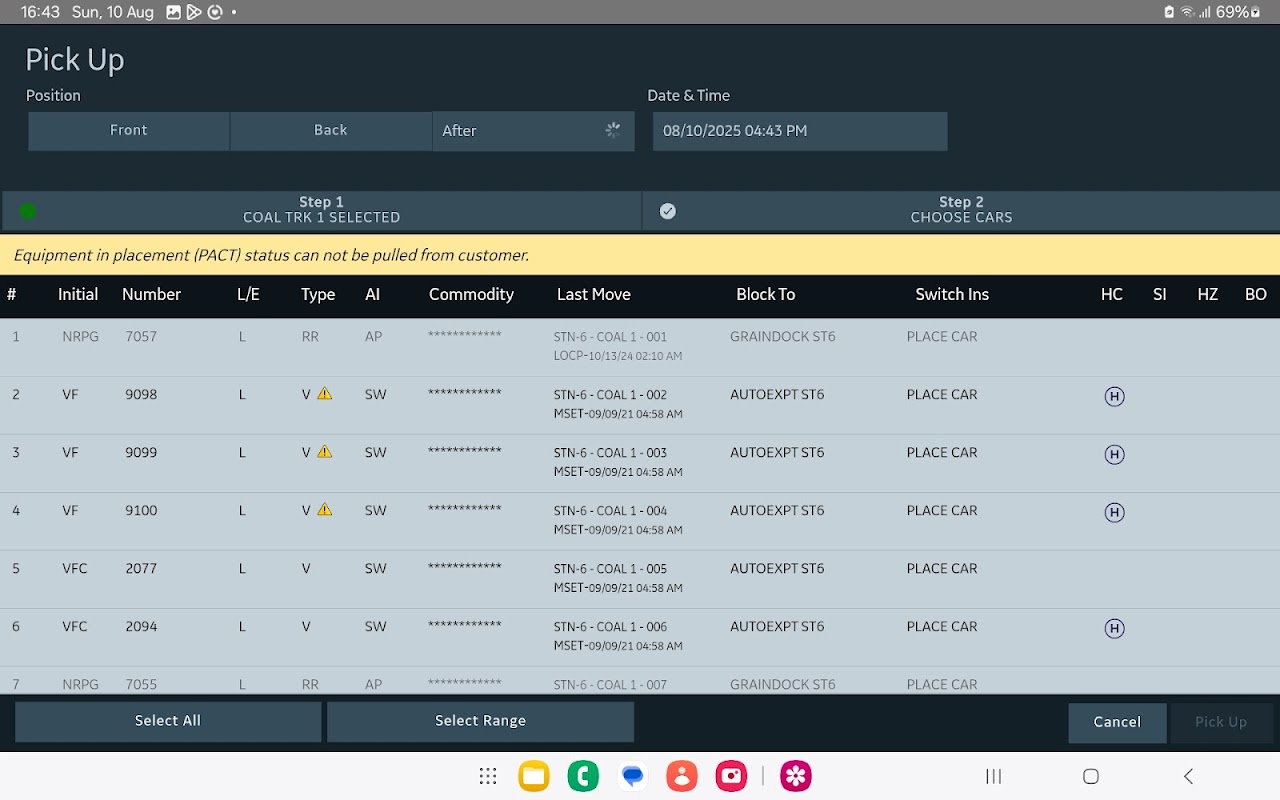The width and height of the screenshot is (1280, 800).
Task: Sort table by Last Move column
Action: click(x=594, y=295)
